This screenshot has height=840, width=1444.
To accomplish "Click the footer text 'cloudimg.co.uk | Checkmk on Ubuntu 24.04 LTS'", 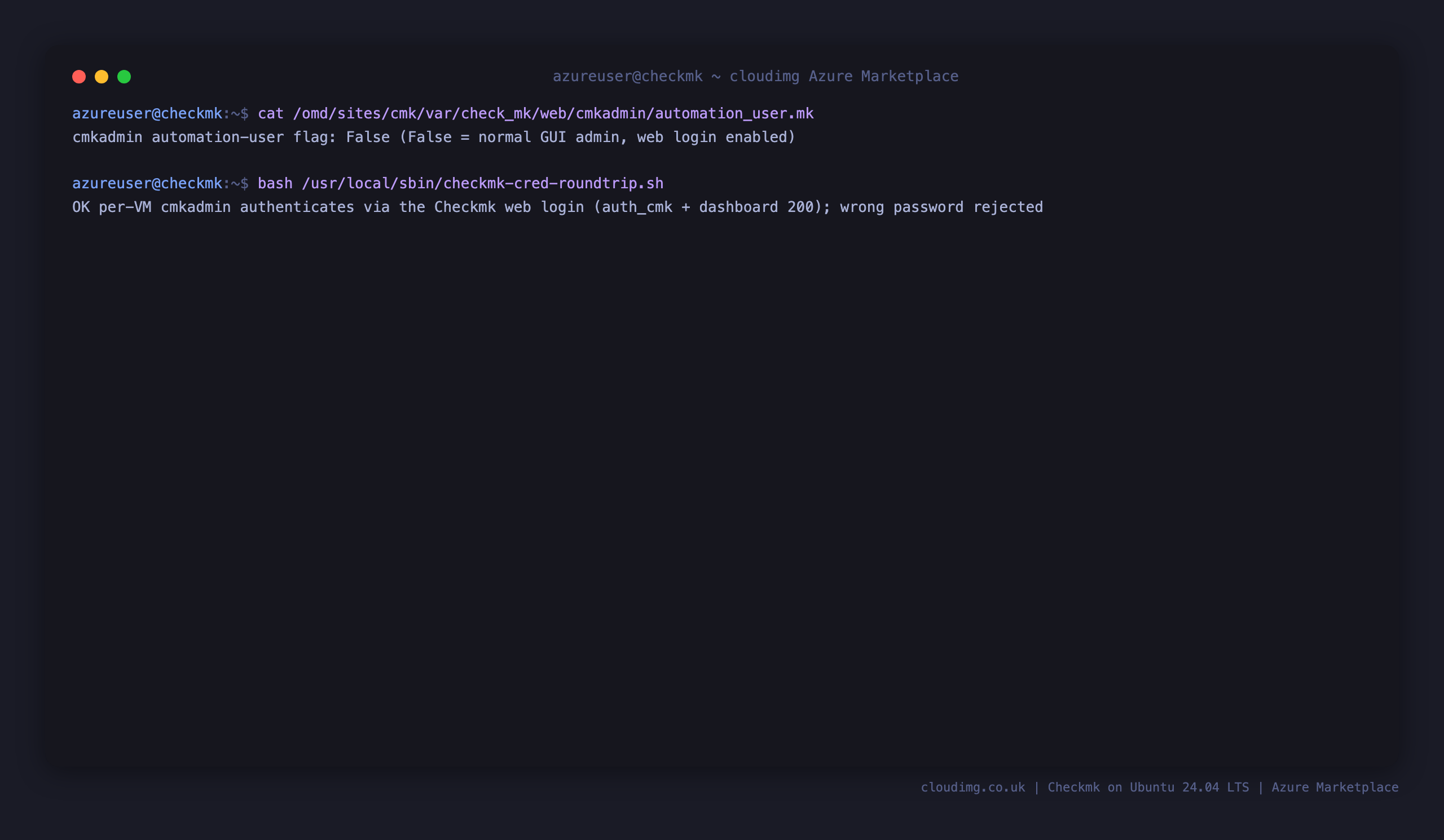I will 1085,788.
